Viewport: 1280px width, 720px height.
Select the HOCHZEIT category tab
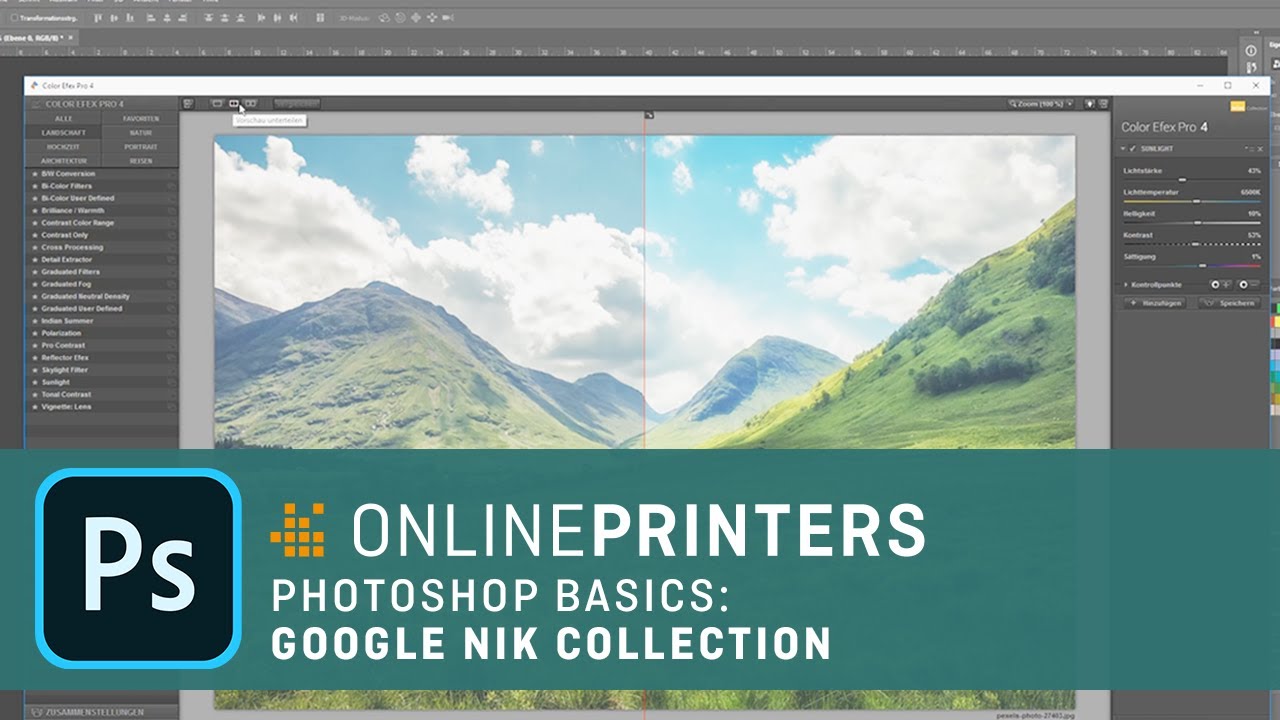[64, 146]
